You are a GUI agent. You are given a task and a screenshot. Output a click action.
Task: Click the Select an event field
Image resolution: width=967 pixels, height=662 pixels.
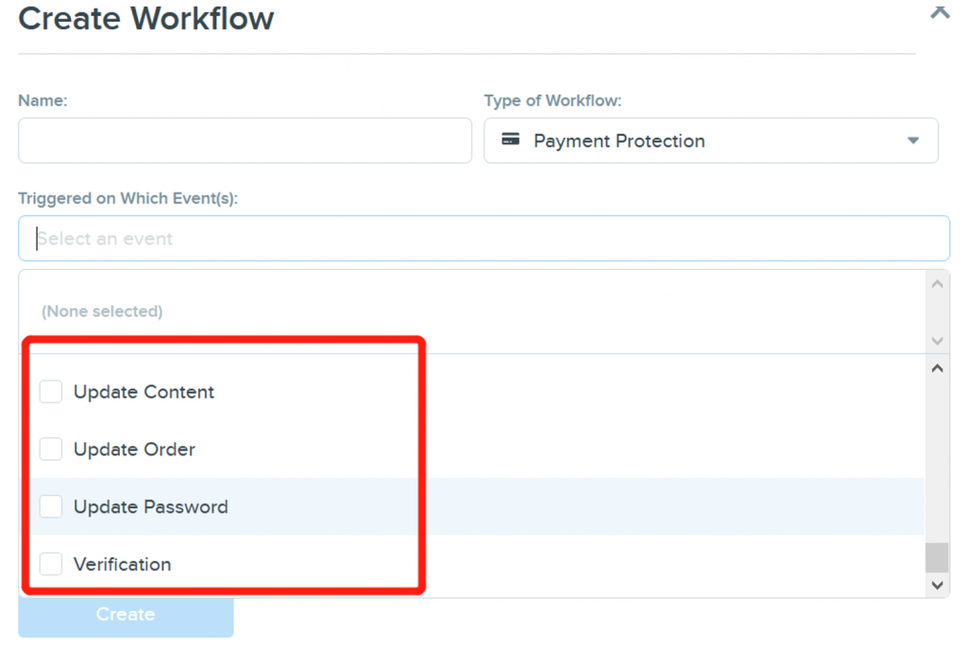pos(484,239)
